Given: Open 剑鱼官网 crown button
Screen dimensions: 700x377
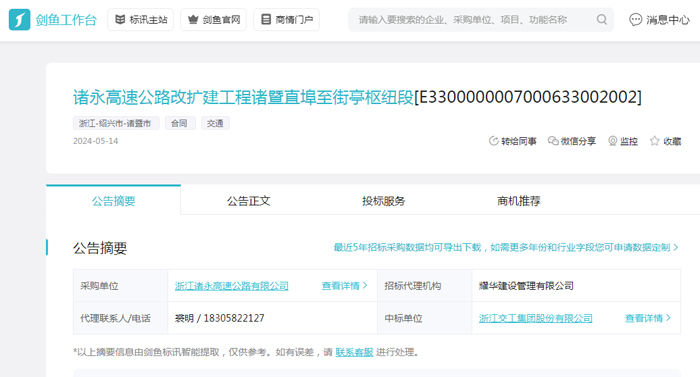Looking at the screenshot, I should click(213, 20).
